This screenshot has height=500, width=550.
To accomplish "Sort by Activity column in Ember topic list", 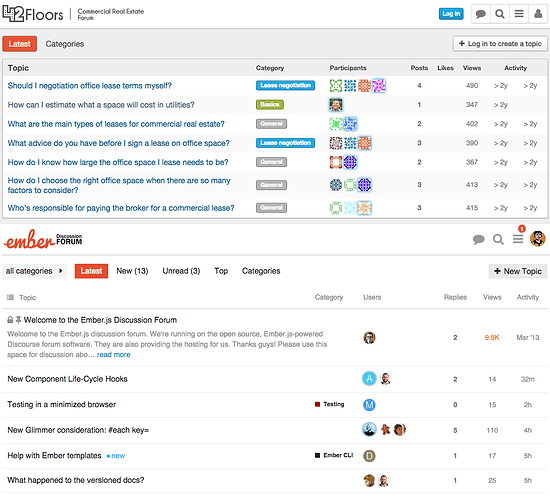I will click(528, 297).
